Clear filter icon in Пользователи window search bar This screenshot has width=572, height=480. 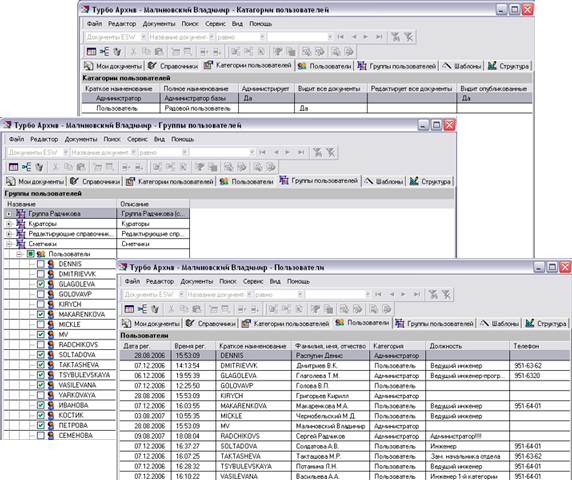[x=447, y=294]
